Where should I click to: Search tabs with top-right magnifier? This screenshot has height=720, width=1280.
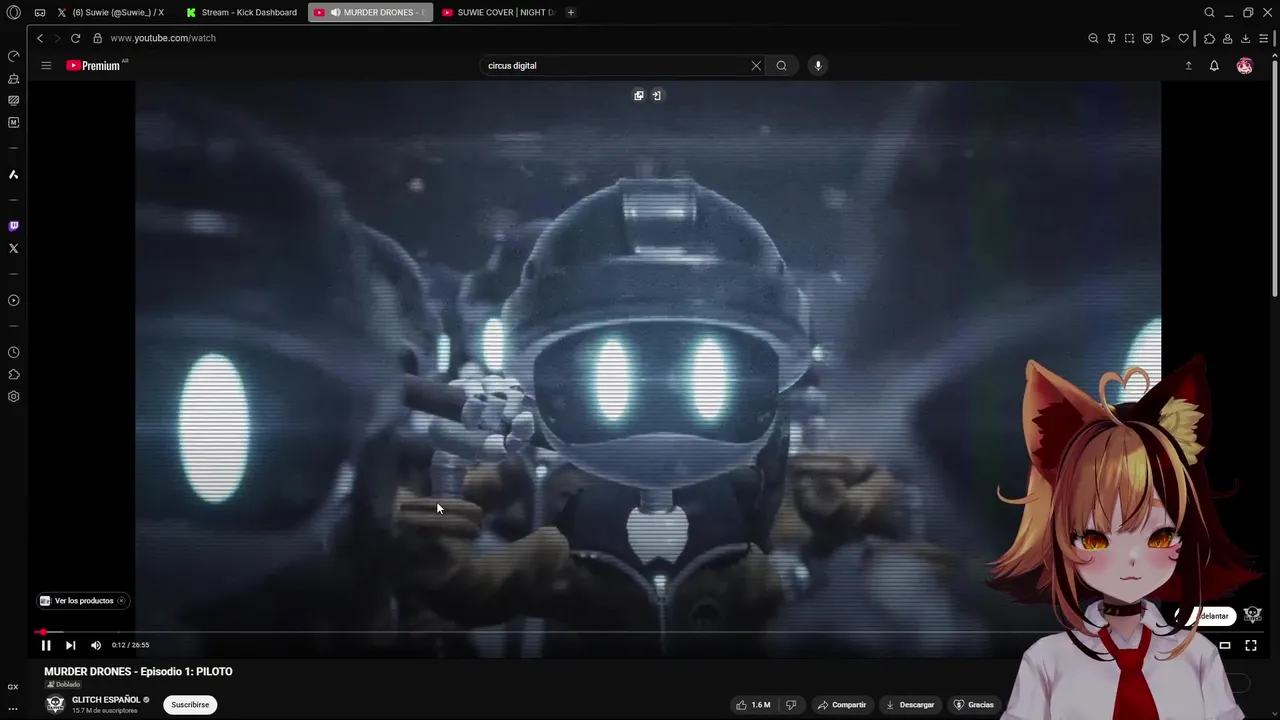(x=1209, y=12)
